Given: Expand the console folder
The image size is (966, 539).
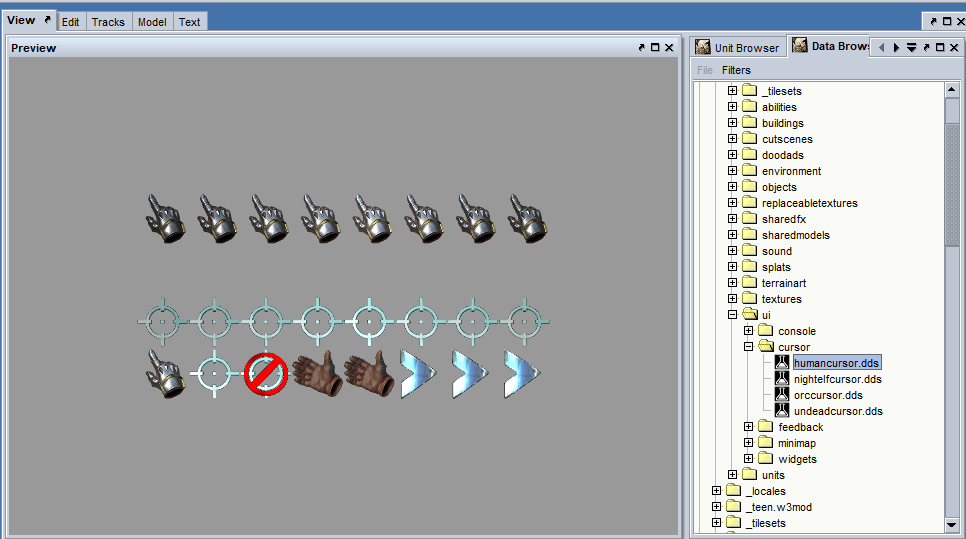Looking at the screenshot, I should [x=749, y=331].
